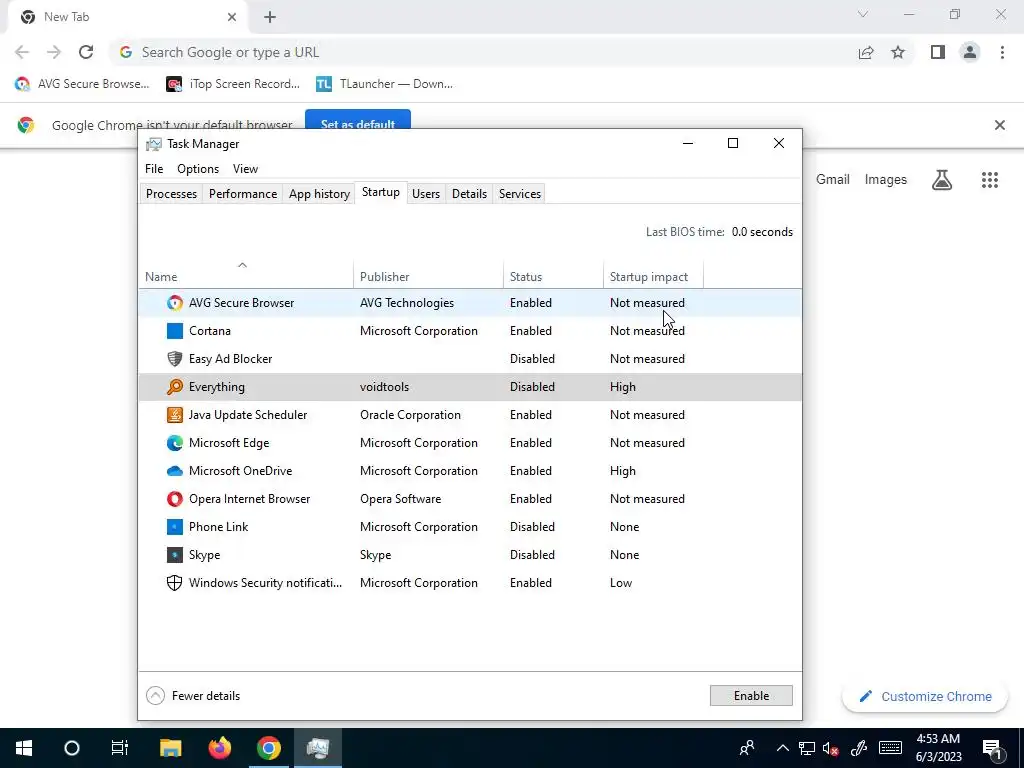Launch Firefox from the taskbar
This screenshot has height=768, width=1024.
pos(220,748)
